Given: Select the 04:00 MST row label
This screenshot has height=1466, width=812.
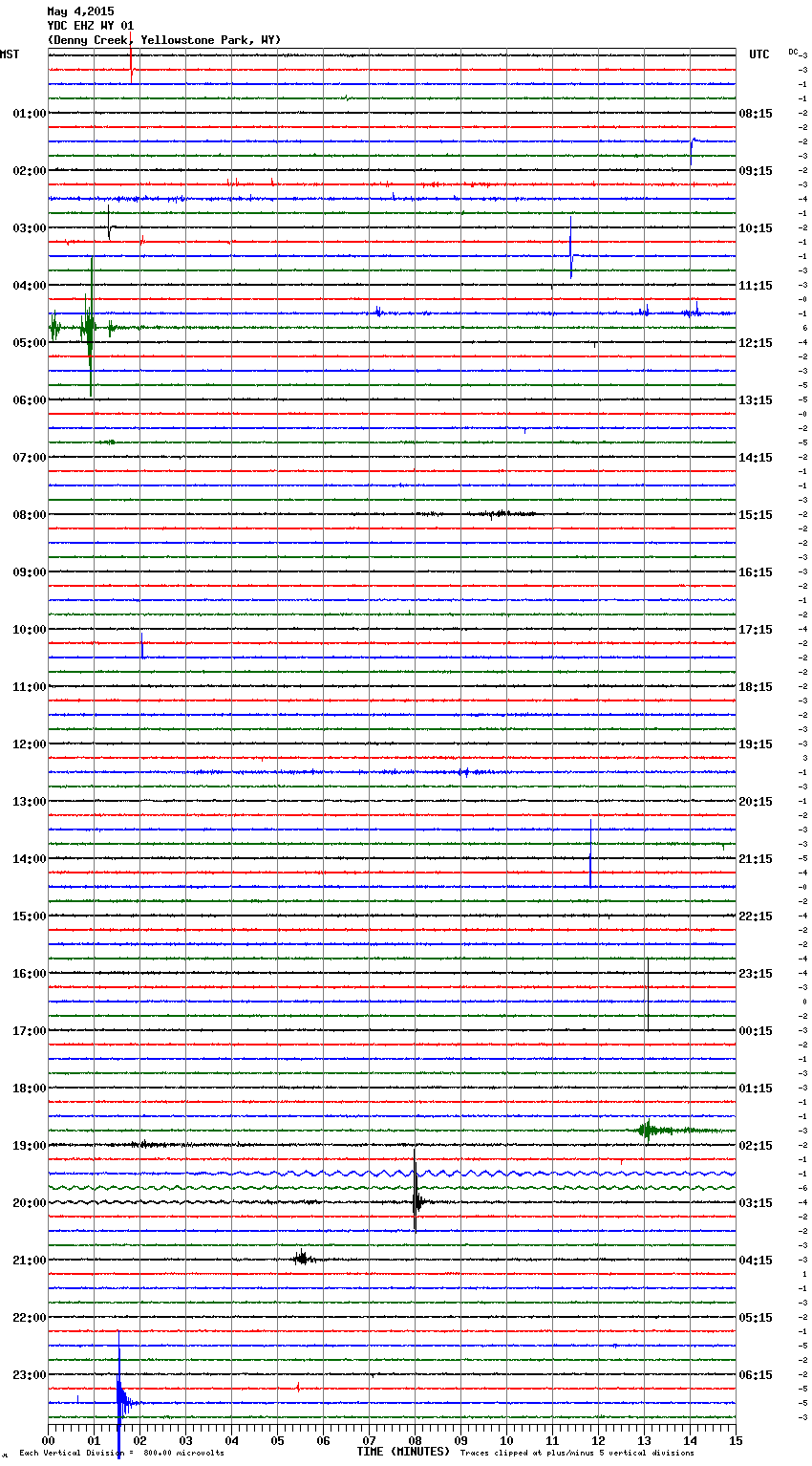Looking at the screenshot, I should coord(30,286).
